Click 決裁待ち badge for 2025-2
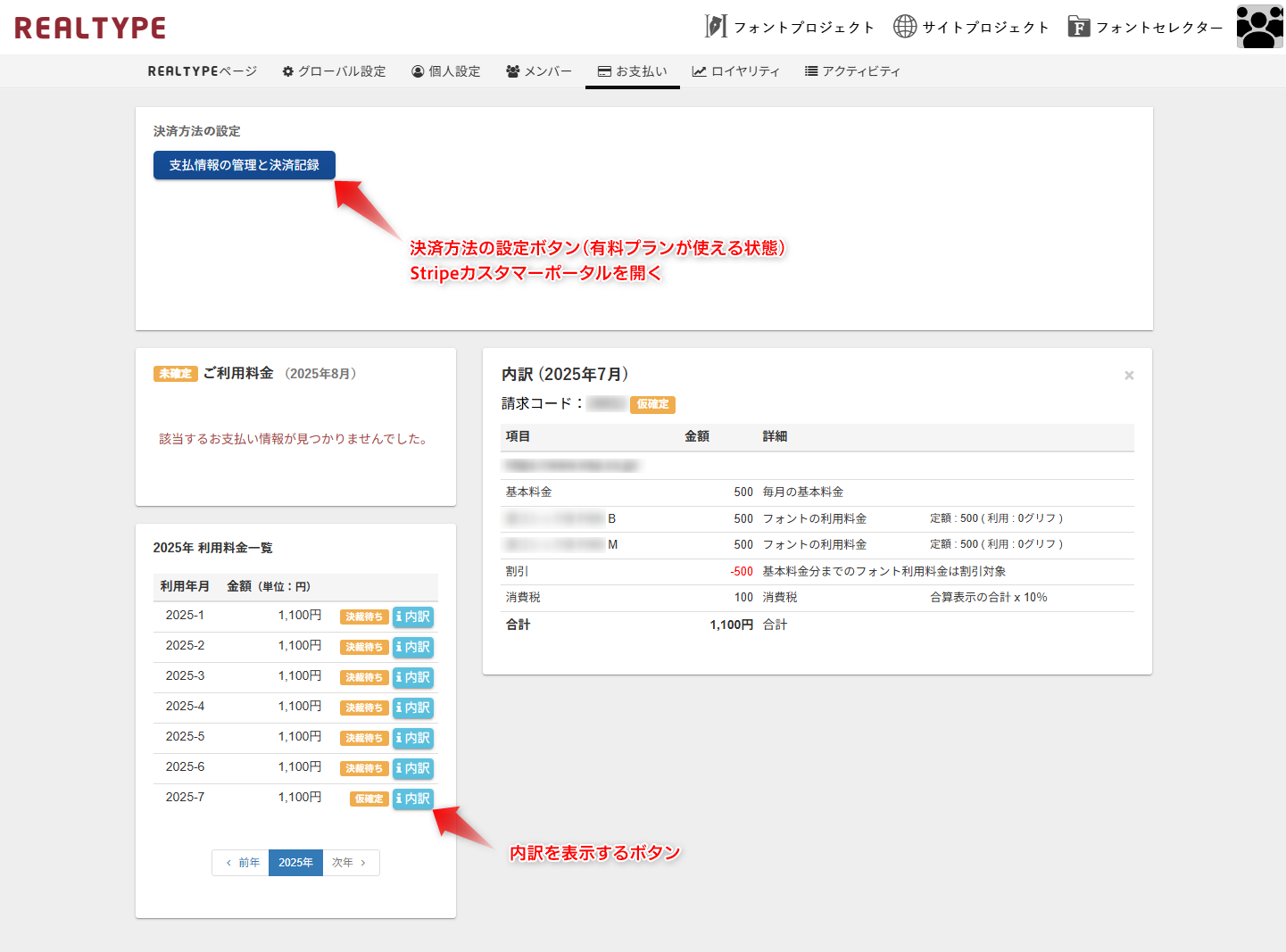This screenshot has width=1286, height=952. [x=364, y=648]
